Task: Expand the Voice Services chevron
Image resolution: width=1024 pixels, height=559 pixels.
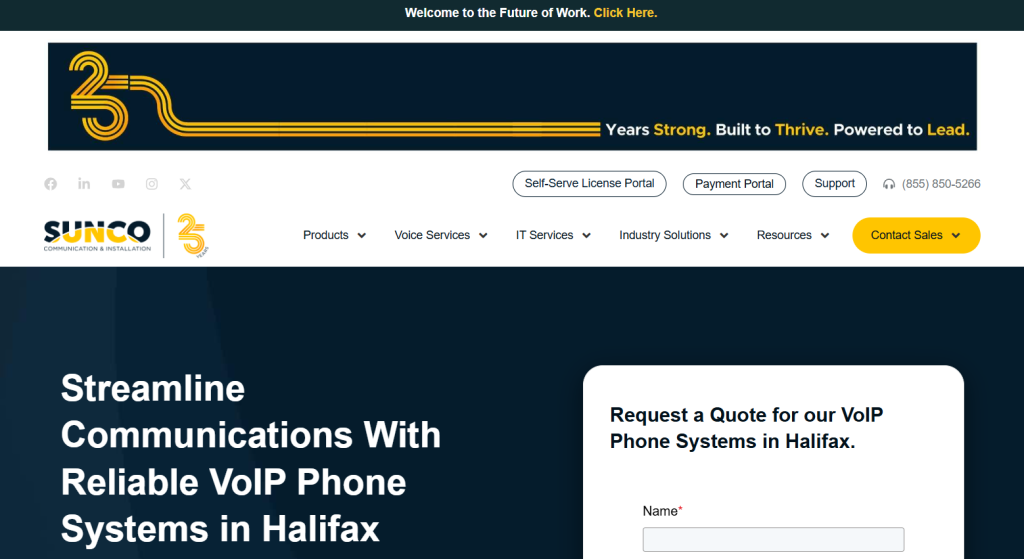Action: [x=483, y=236]
